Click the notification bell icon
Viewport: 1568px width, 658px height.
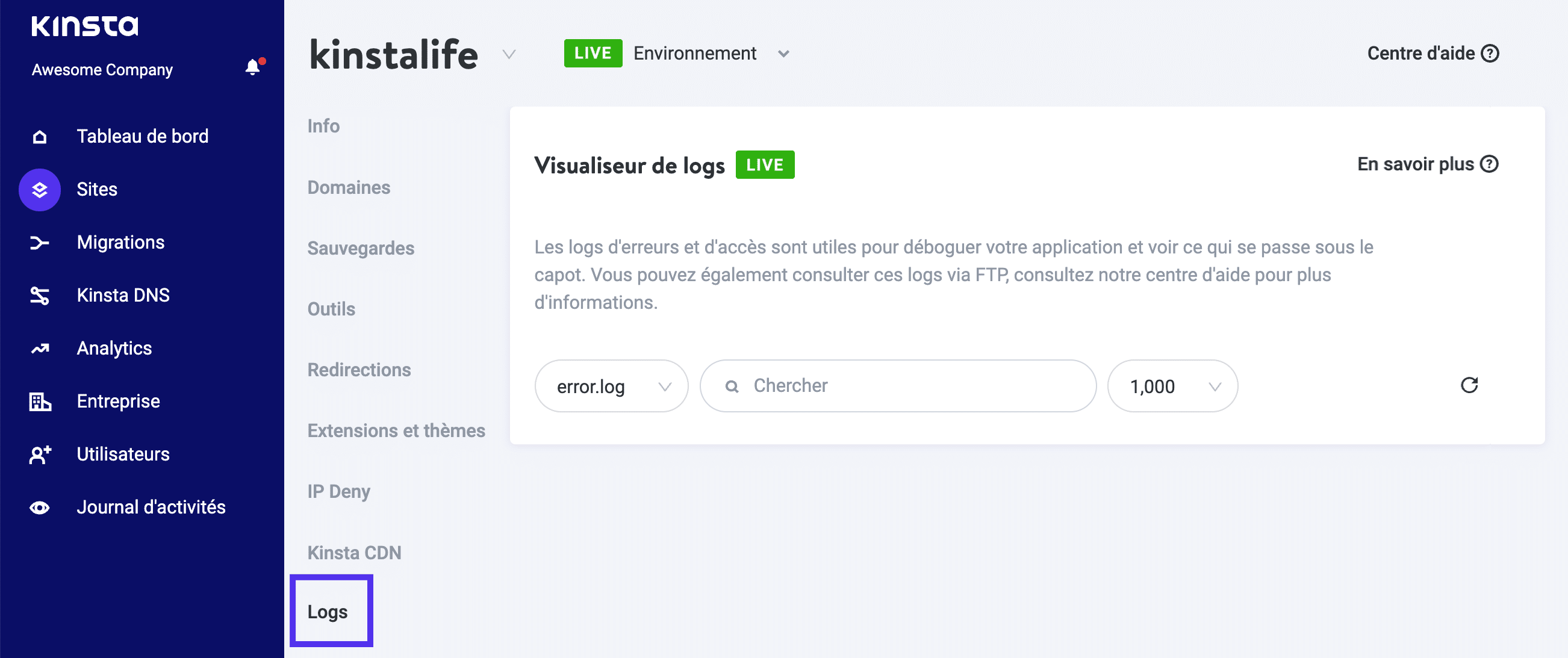click(253, 67)
